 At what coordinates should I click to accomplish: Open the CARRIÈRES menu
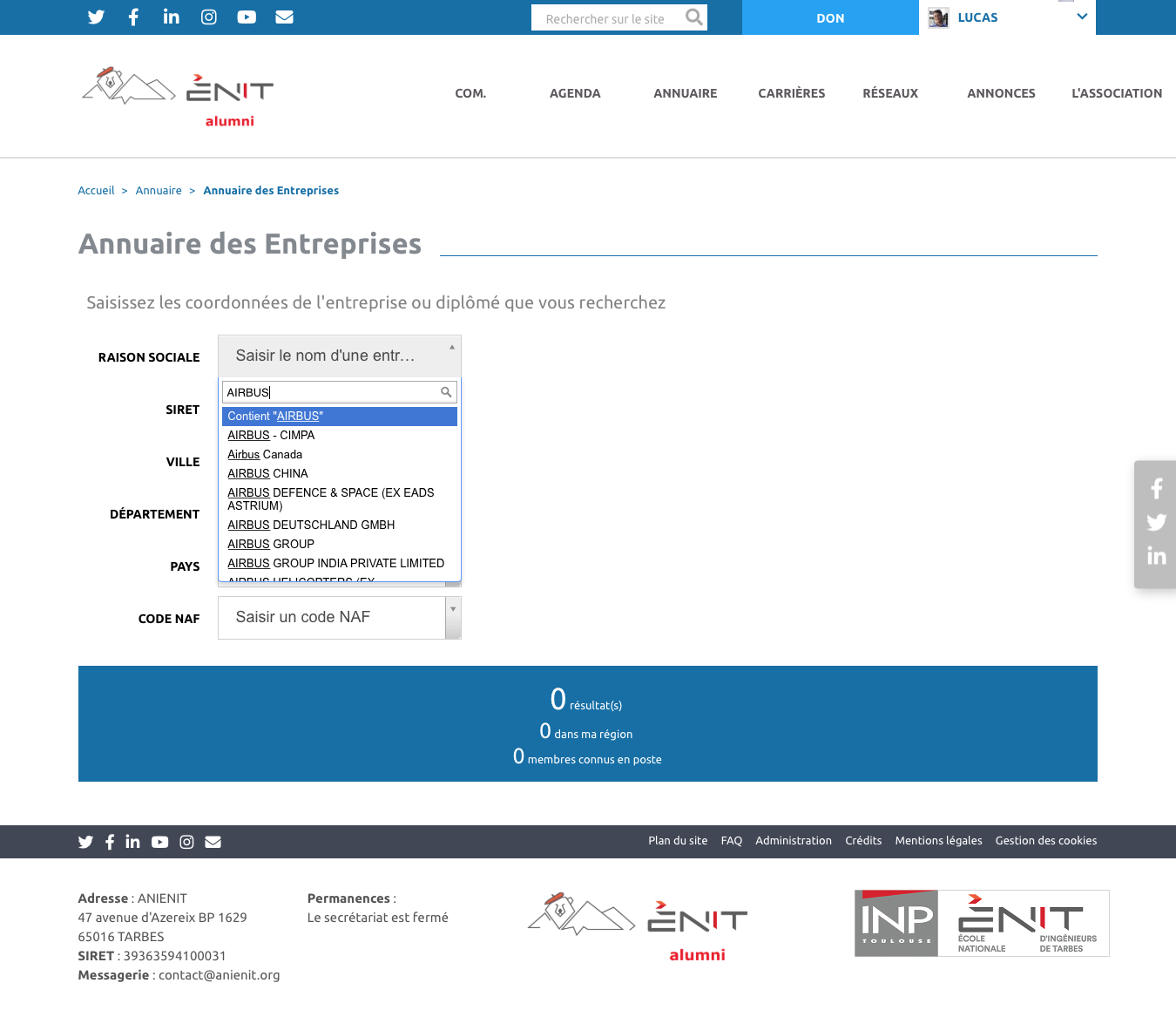click(792, 93)
